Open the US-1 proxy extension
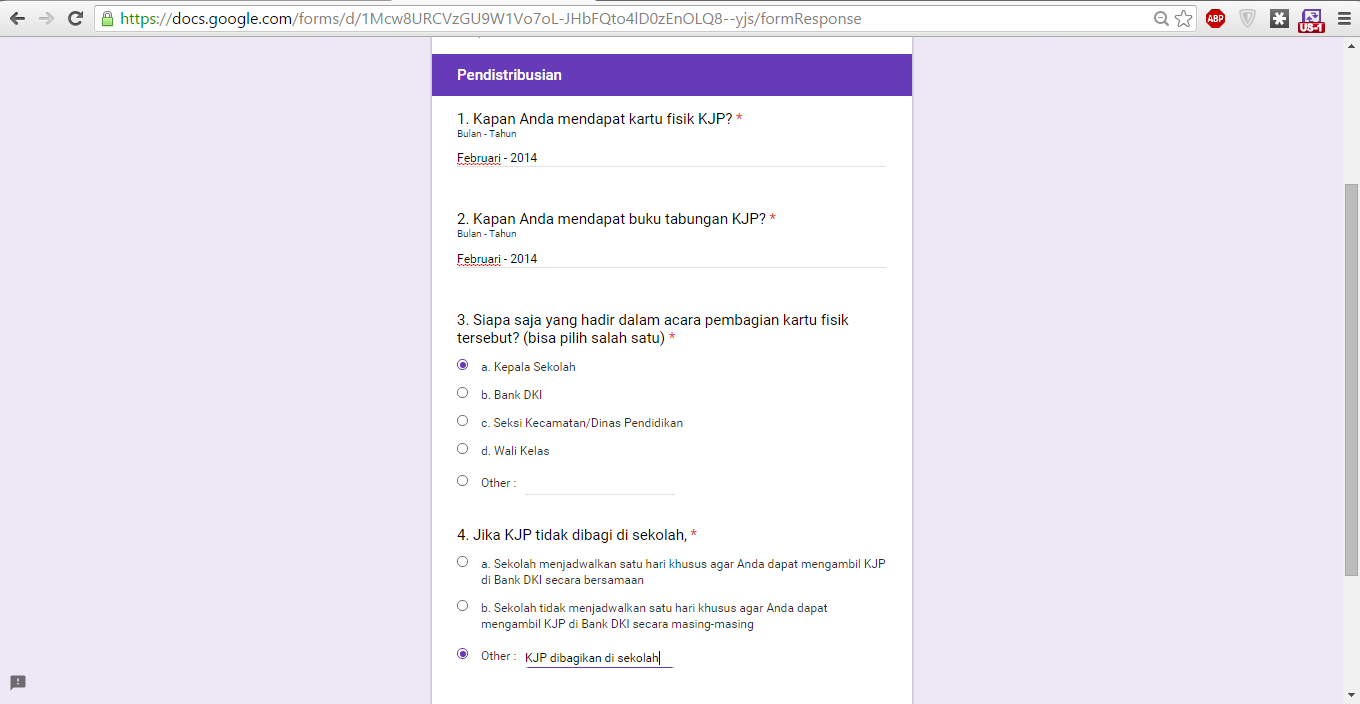The height and width of the screenshot is (704, 1360). [x=1311, y=20]
